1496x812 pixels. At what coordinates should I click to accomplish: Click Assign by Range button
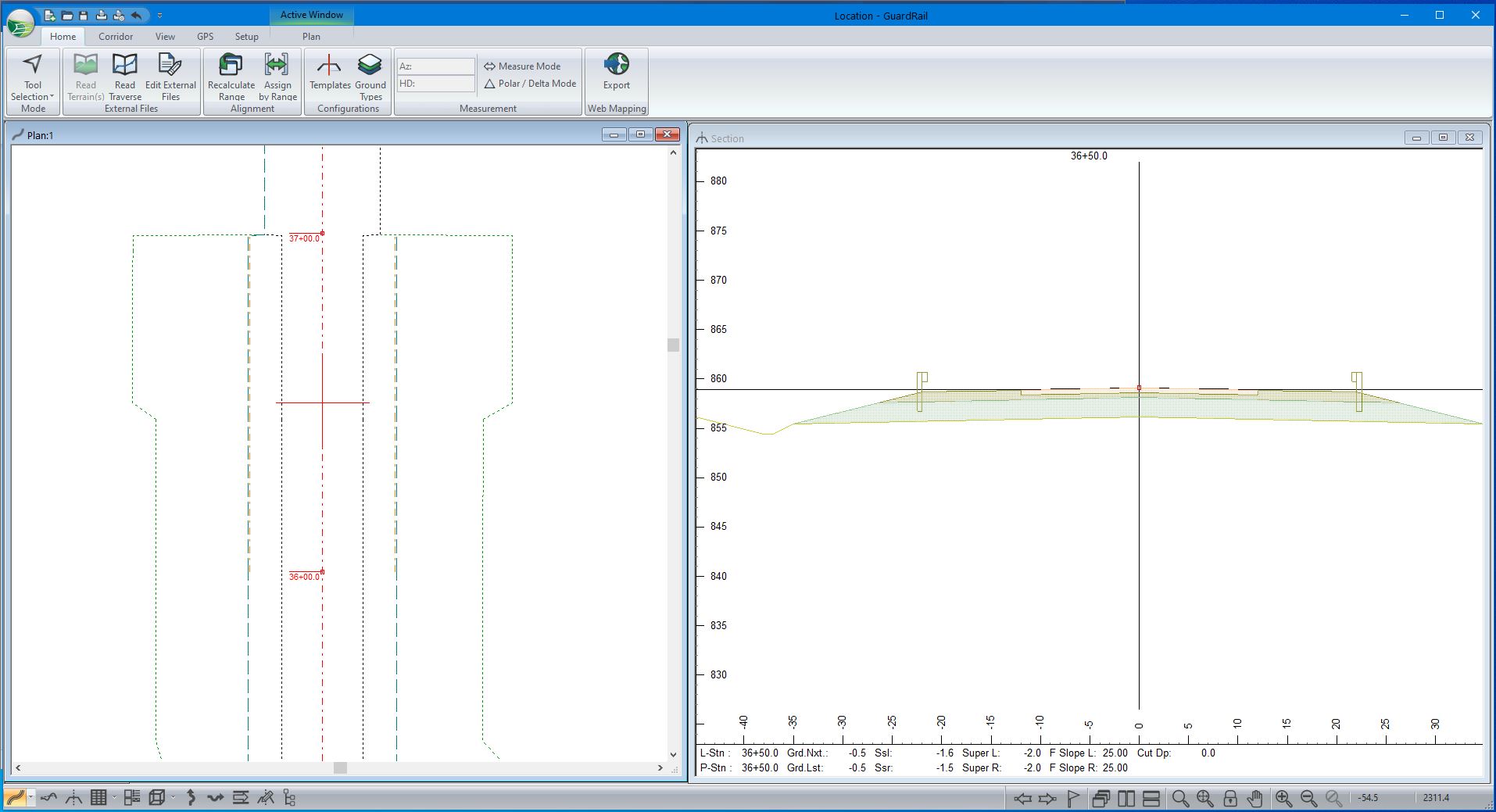click(x=277, y=77)
